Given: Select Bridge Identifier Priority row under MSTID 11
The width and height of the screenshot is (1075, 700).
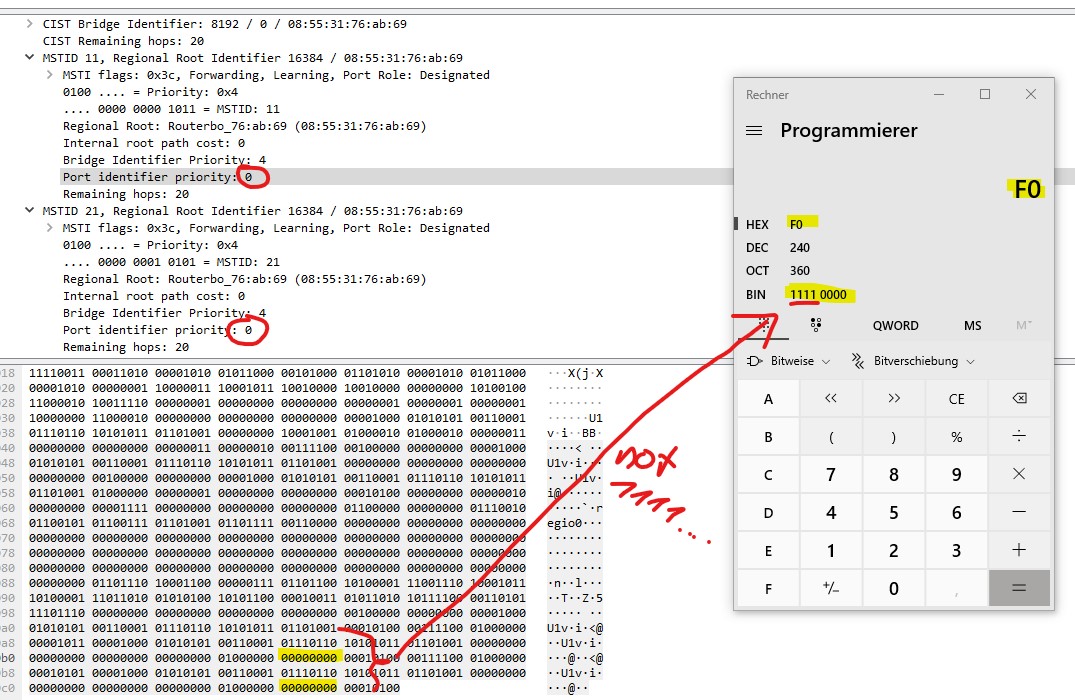Looking at the screenshot, I should coord(165,160).
